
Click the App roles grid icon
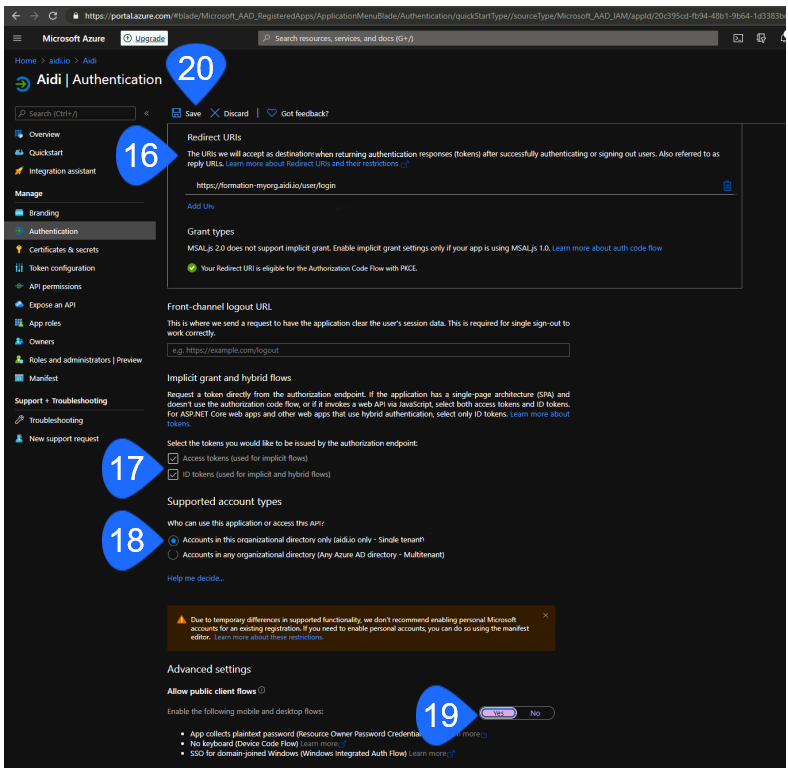pos(19,323)
